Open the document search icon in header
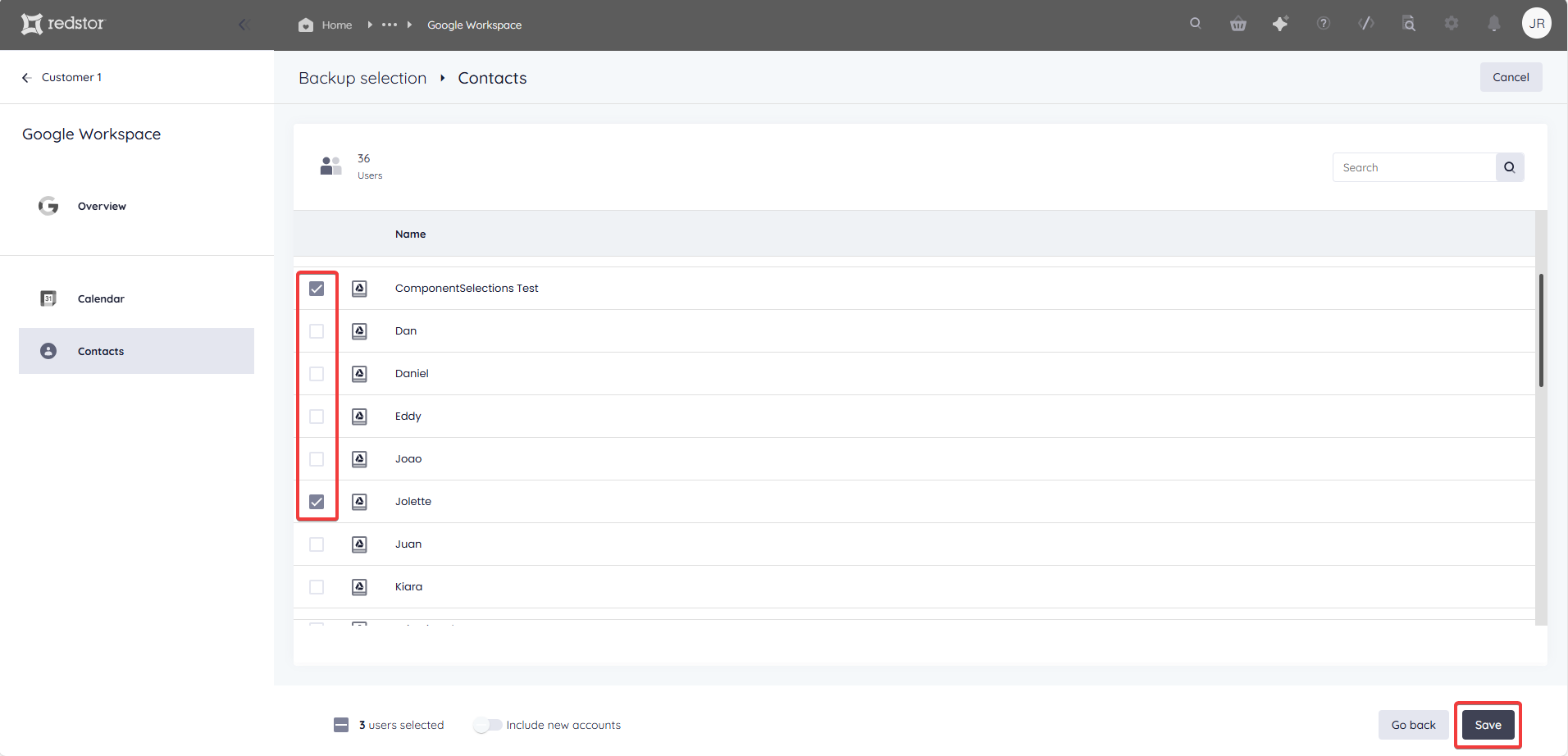 tap(1409, 24)
